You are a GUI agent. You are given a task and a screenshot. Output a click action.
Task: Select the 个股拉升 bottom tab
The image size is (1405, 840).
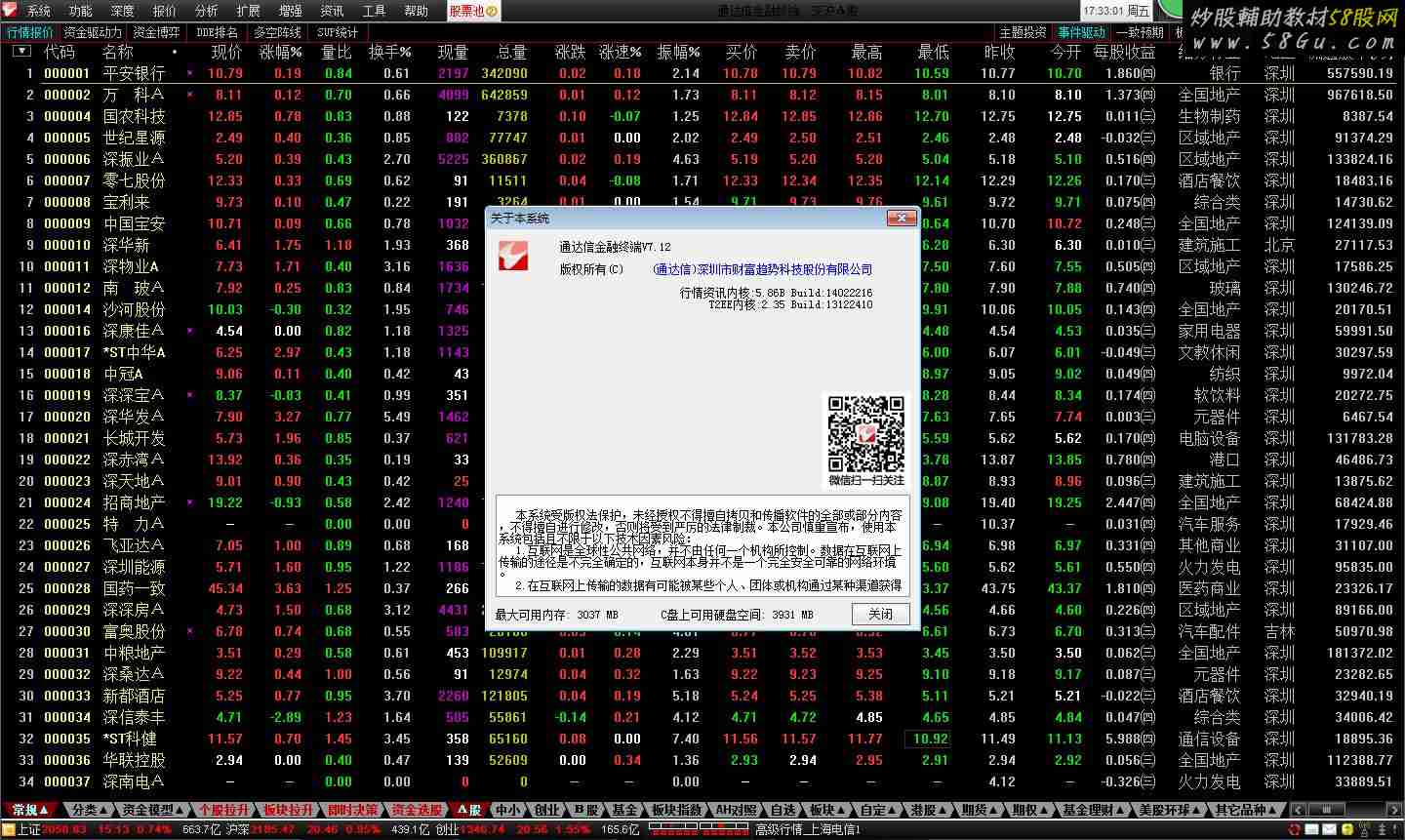pos(224,810)
